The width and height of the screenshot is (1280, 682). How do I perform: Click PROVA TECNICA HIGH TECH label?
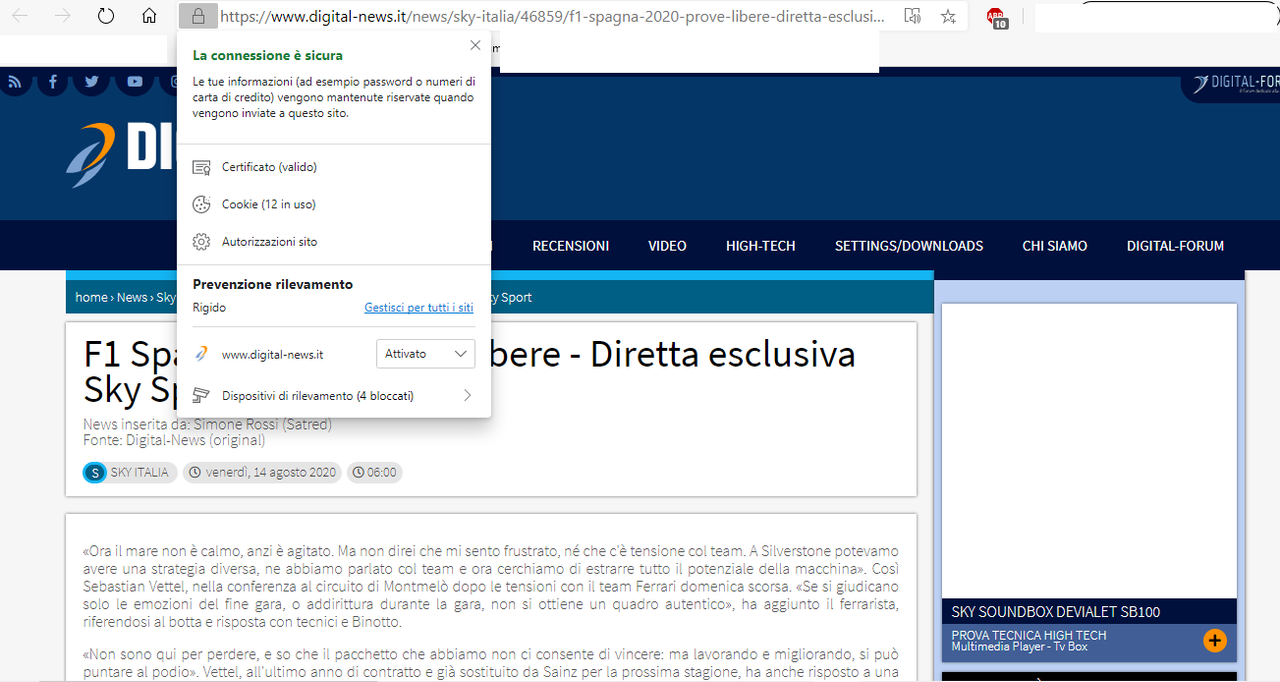1029,635
